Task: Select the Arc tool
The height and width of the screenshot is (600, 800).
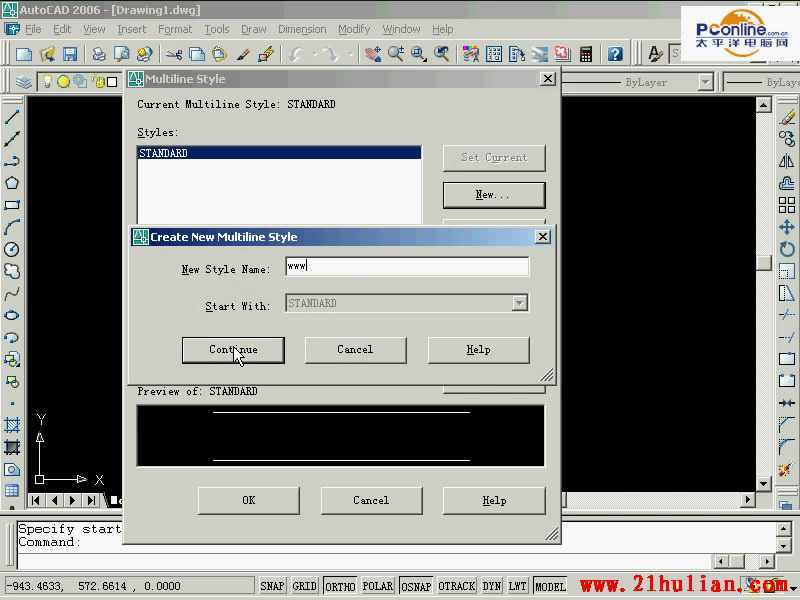Action: [12, 227]
